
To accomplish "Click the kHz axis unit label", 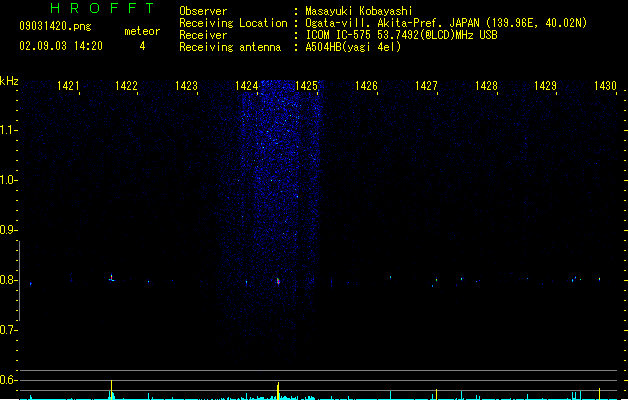I will tap(9, 81).
